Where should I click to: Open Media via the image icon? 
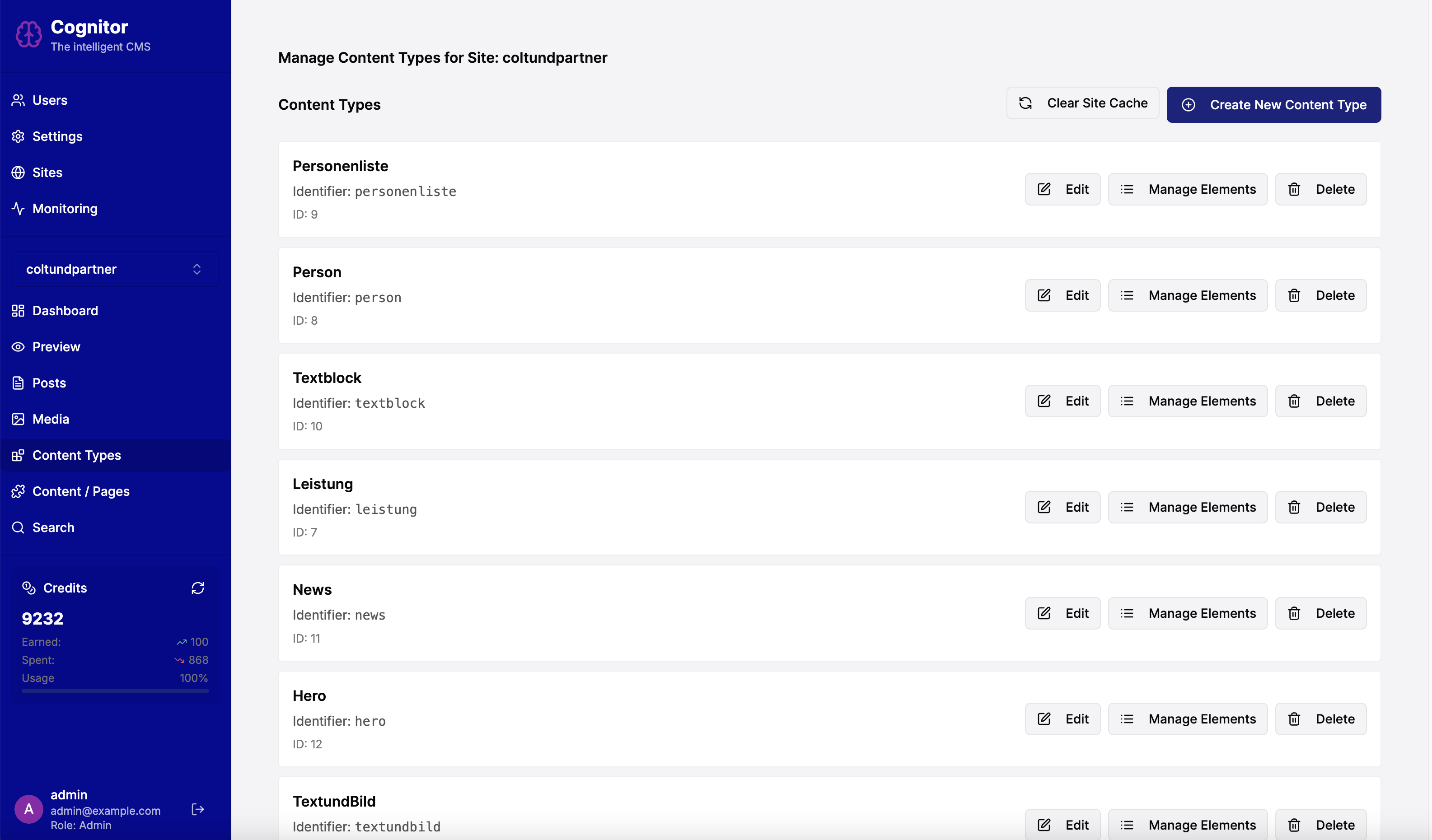(x=17, y=419)
